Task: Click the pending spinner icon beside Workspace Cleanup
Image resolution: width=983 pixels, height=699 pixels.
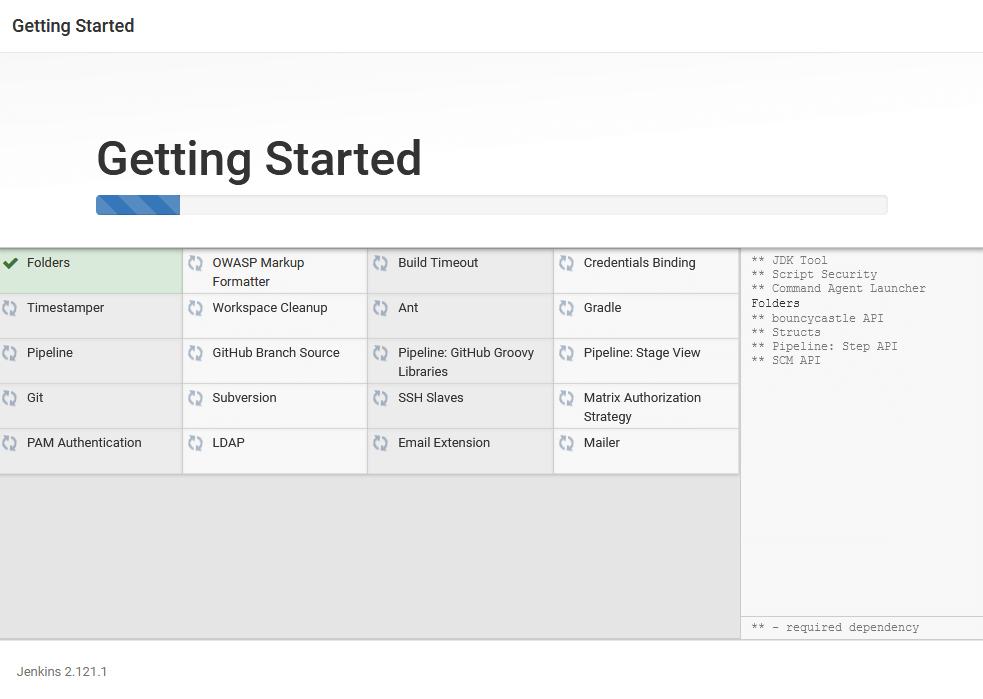Action: tap(196, 308)
